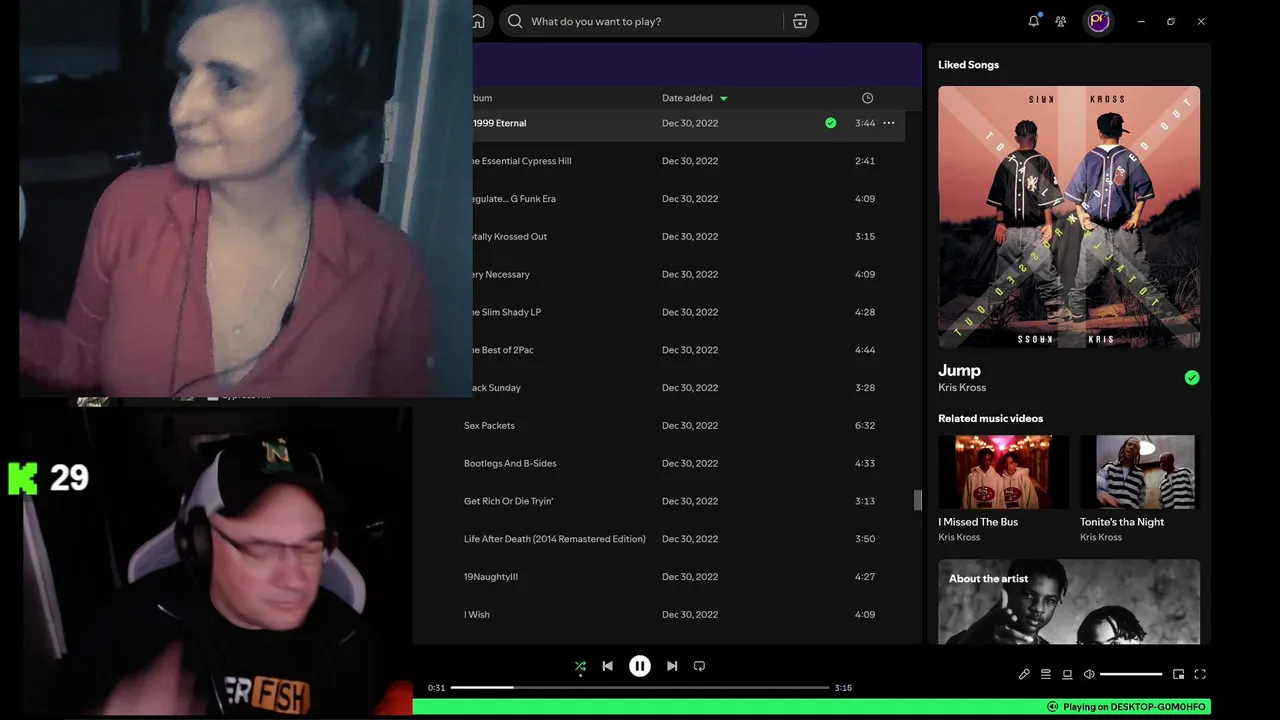Open the user profile avatar

point(1099,21)
